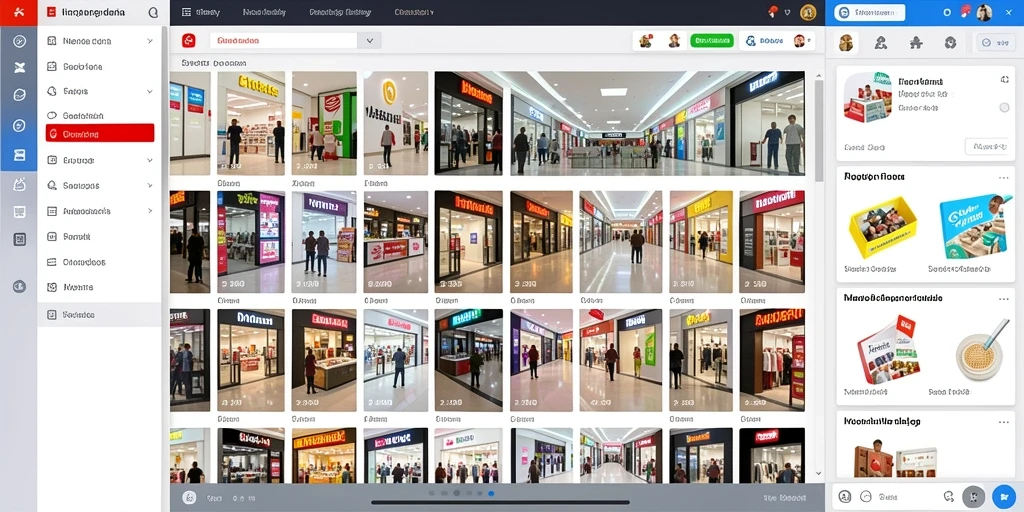Click the combo box with red text in the toolbar
Screen dimensions: 1024x512
click(x=283, y=40)
